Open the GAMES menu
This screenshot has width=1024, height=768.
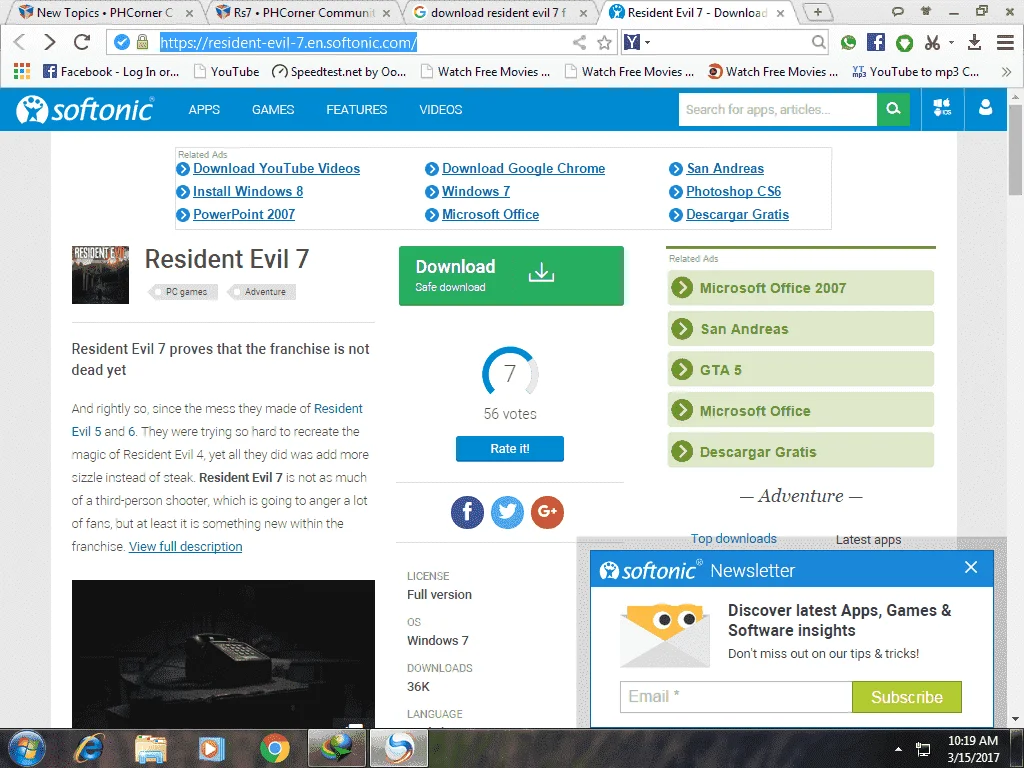(273, 110)
